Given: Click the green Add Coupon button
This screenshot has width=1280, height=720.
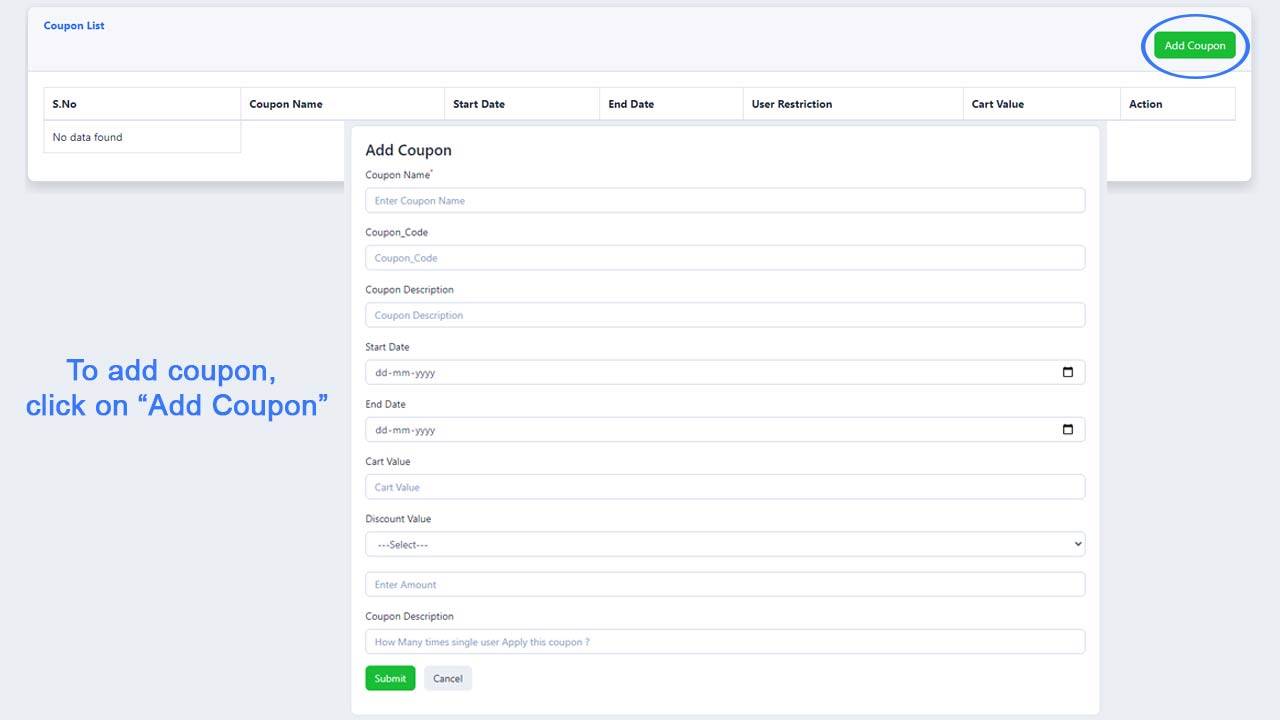Looking at the screenshot, I should [1194, 45].
